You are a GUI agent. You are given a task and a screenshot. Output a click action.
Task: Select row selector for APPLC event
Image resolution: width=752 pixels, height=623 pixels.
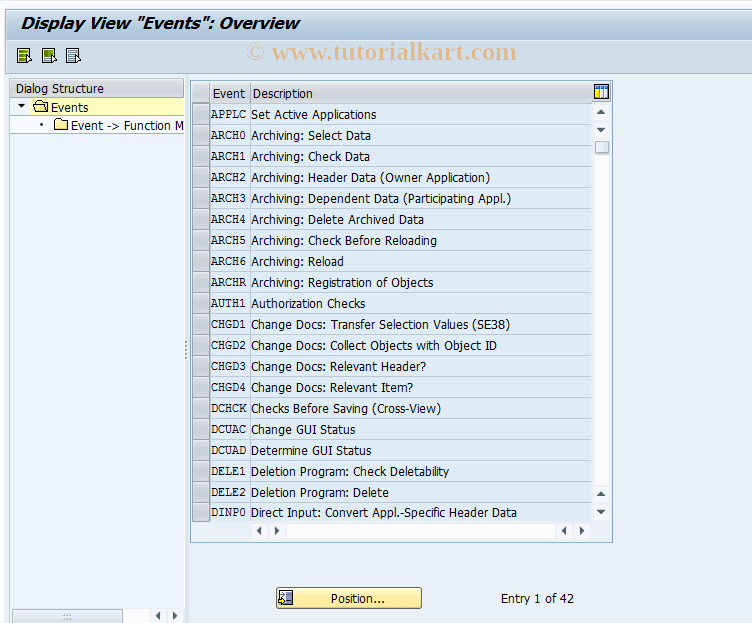click(x=200, y=114)
